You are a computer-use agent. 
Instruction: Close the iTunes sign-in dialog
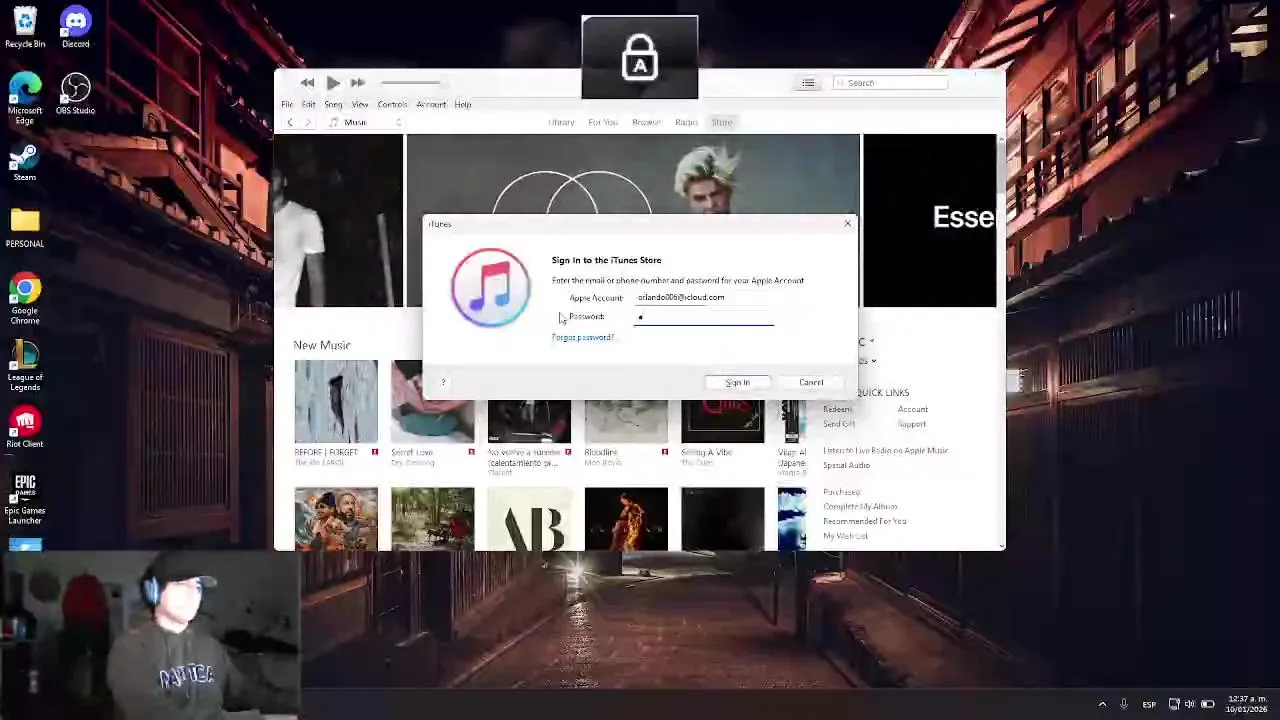pos(848,223)
